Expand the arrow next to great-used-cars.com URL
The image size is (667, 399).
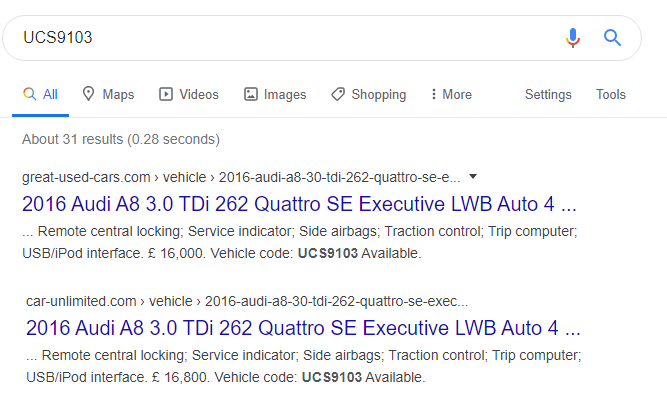473,177
